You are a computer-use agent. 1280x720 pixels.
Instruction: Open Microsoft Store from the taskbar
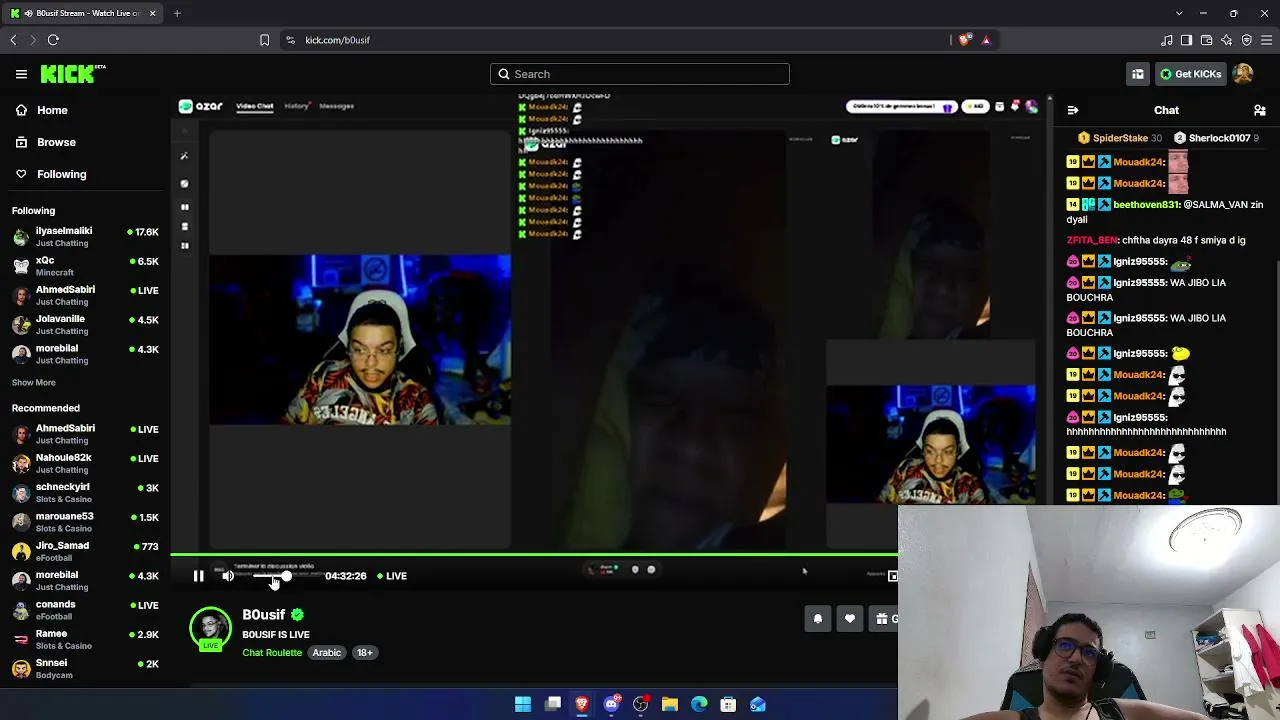pos(729,705)
